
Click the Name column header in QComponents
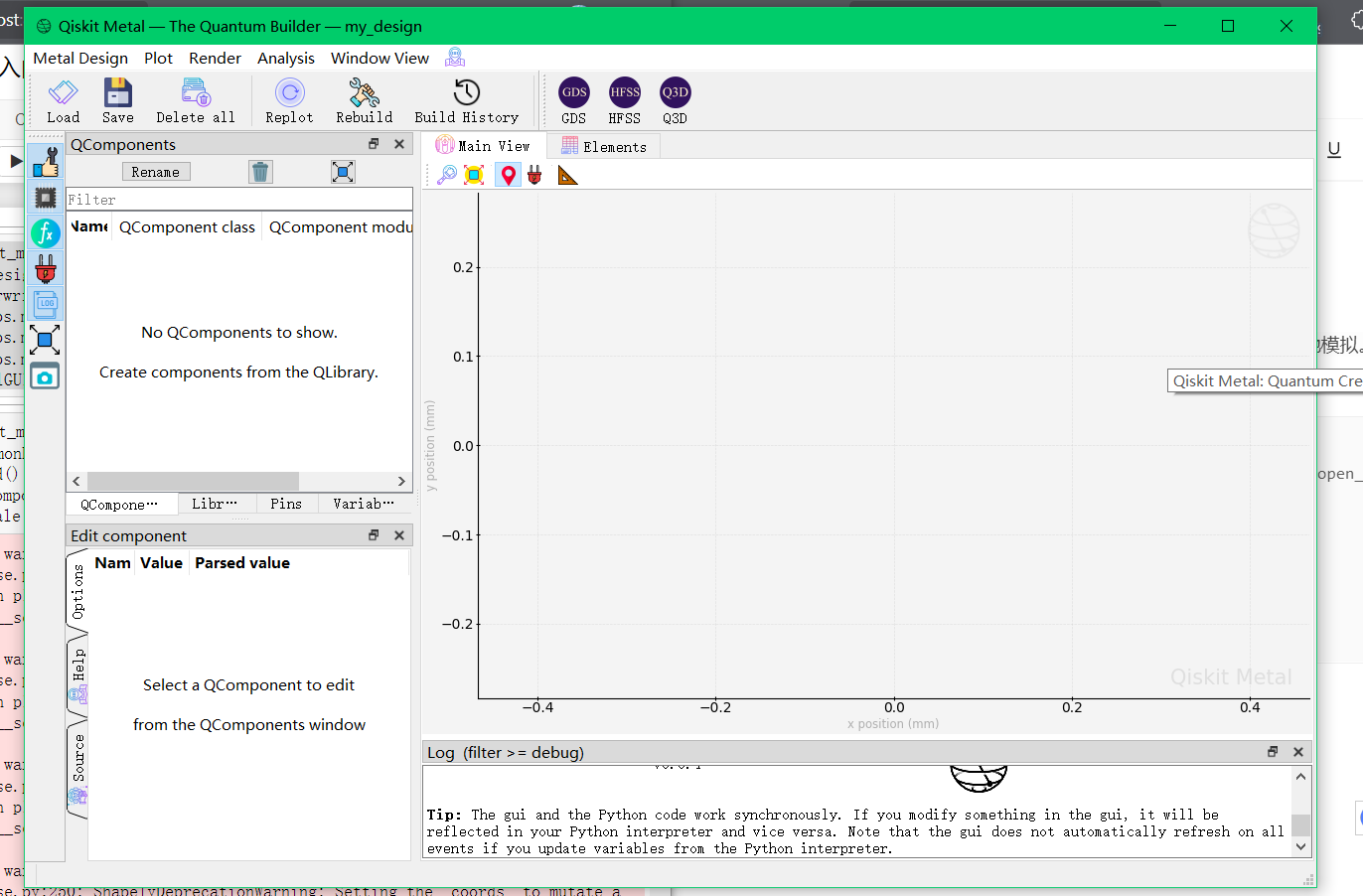[x=89, y=226]
